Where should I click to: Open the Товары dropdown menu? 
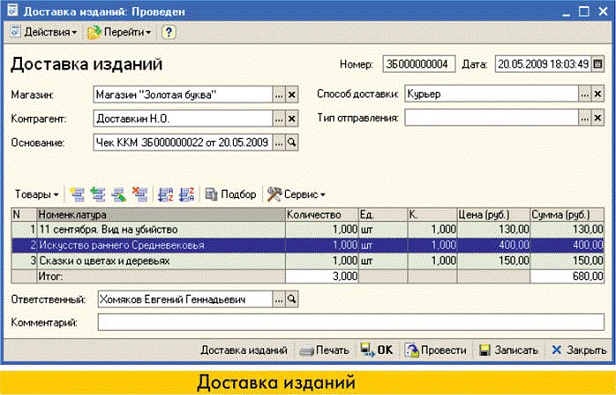pos(37,195)
